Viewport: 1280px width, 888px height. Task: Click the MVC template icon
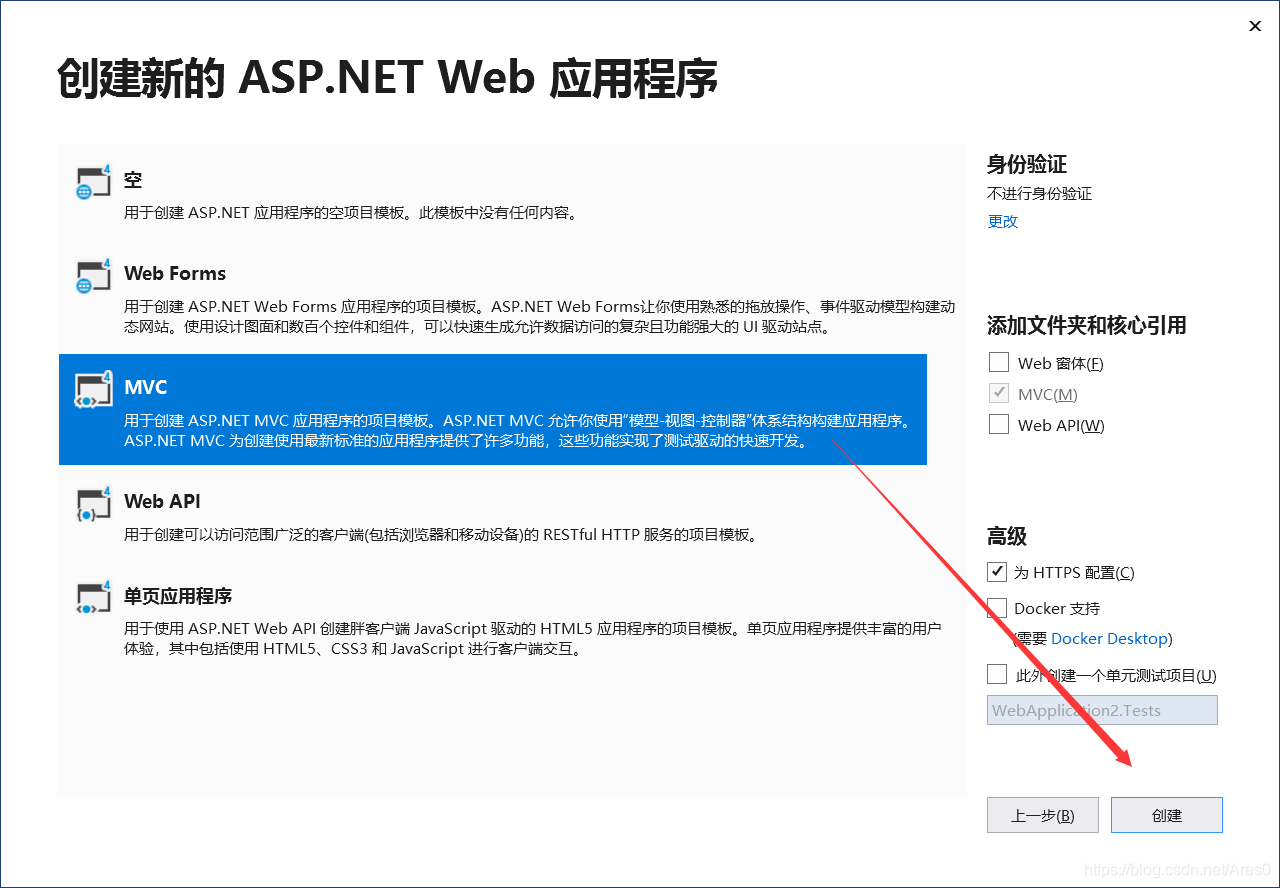[x=93, y=390]
